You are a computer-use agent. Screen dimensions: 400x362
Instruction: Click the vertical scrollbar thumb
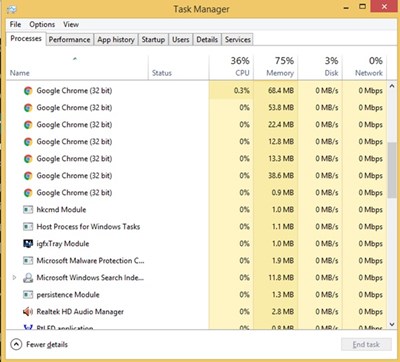pos(392,170)
